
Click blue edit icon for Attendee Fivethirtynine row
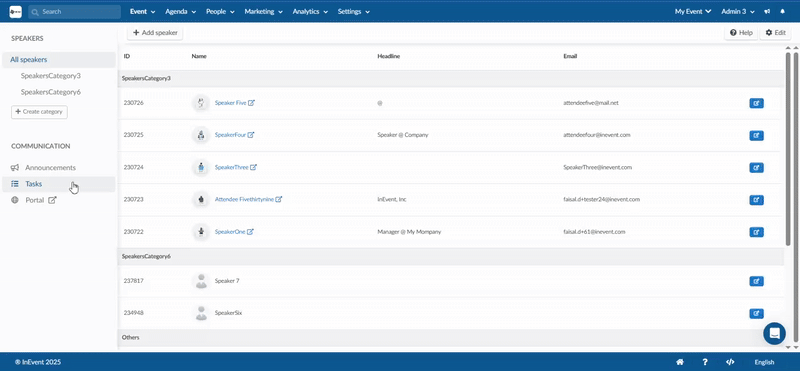tap(756, 200)
